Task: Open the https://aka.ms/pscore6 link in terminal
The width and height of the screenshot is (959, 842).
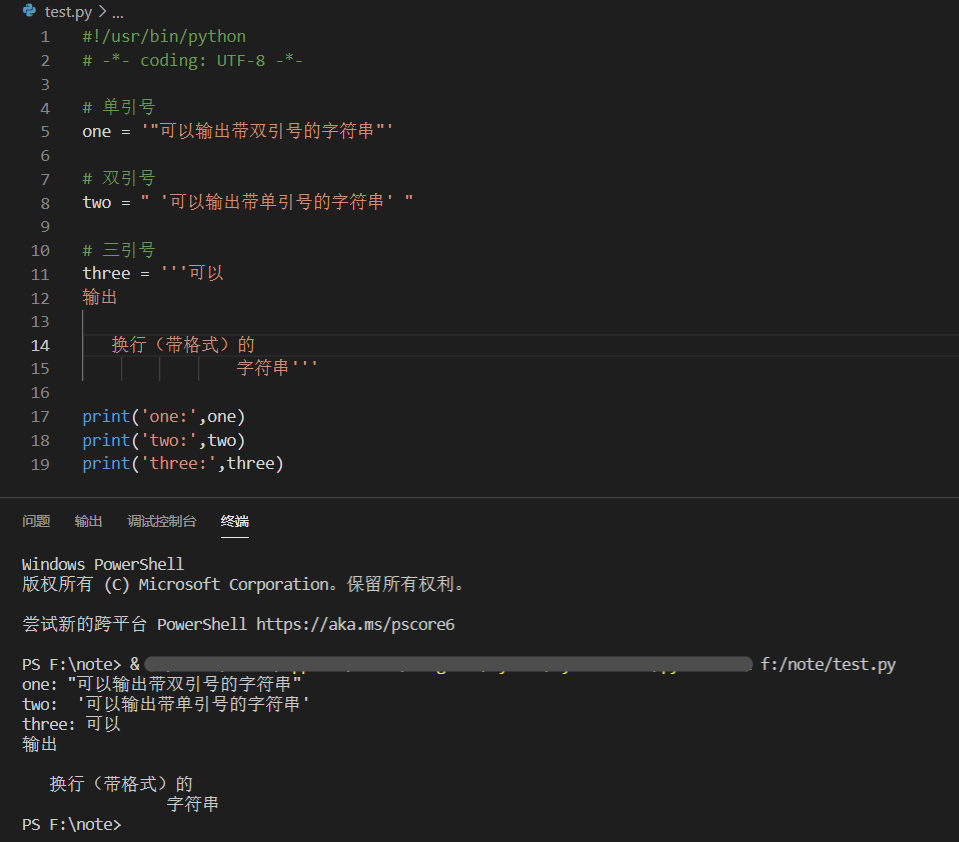Action: [355, 624]
